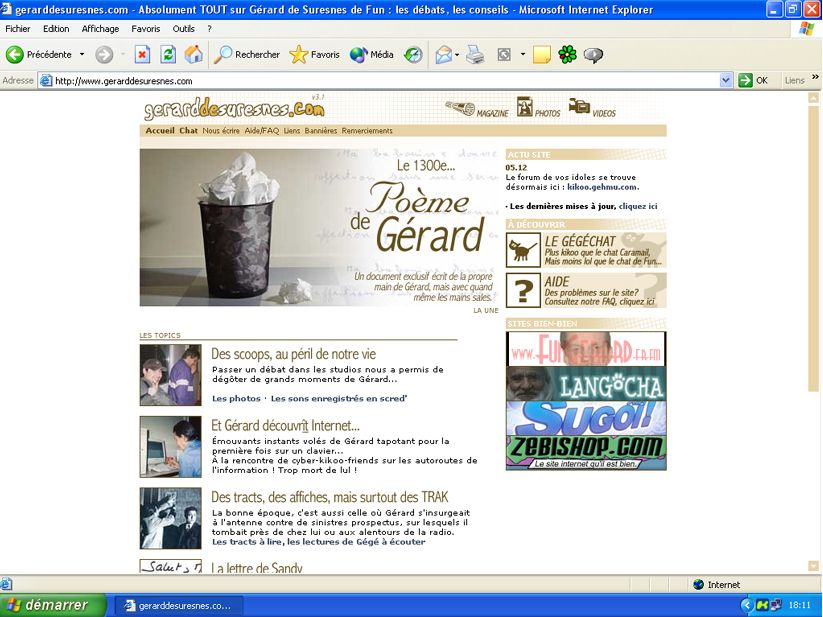Go to the Accueil page link
Viewport: 823px width, 617px height.
[x=160, y=131]
